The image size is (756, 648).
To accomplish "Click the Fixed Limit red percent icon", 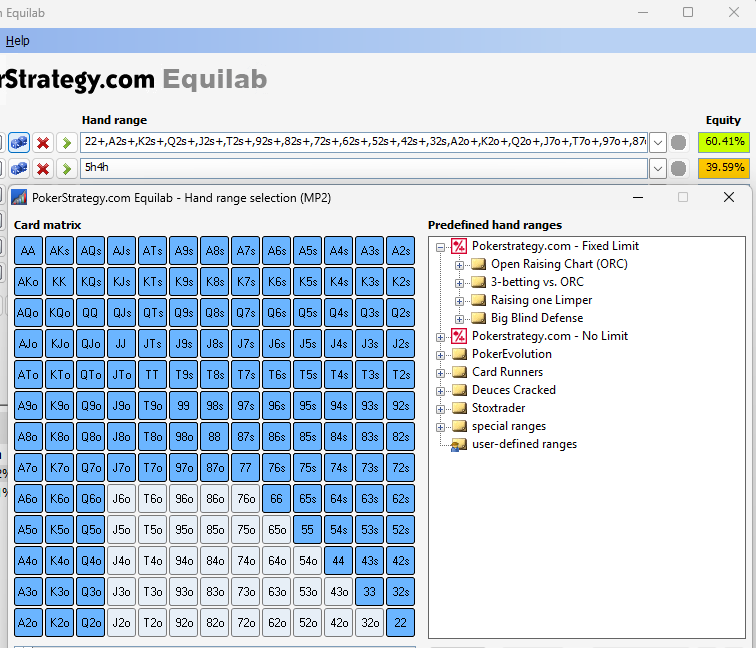I will click(459, 246).
